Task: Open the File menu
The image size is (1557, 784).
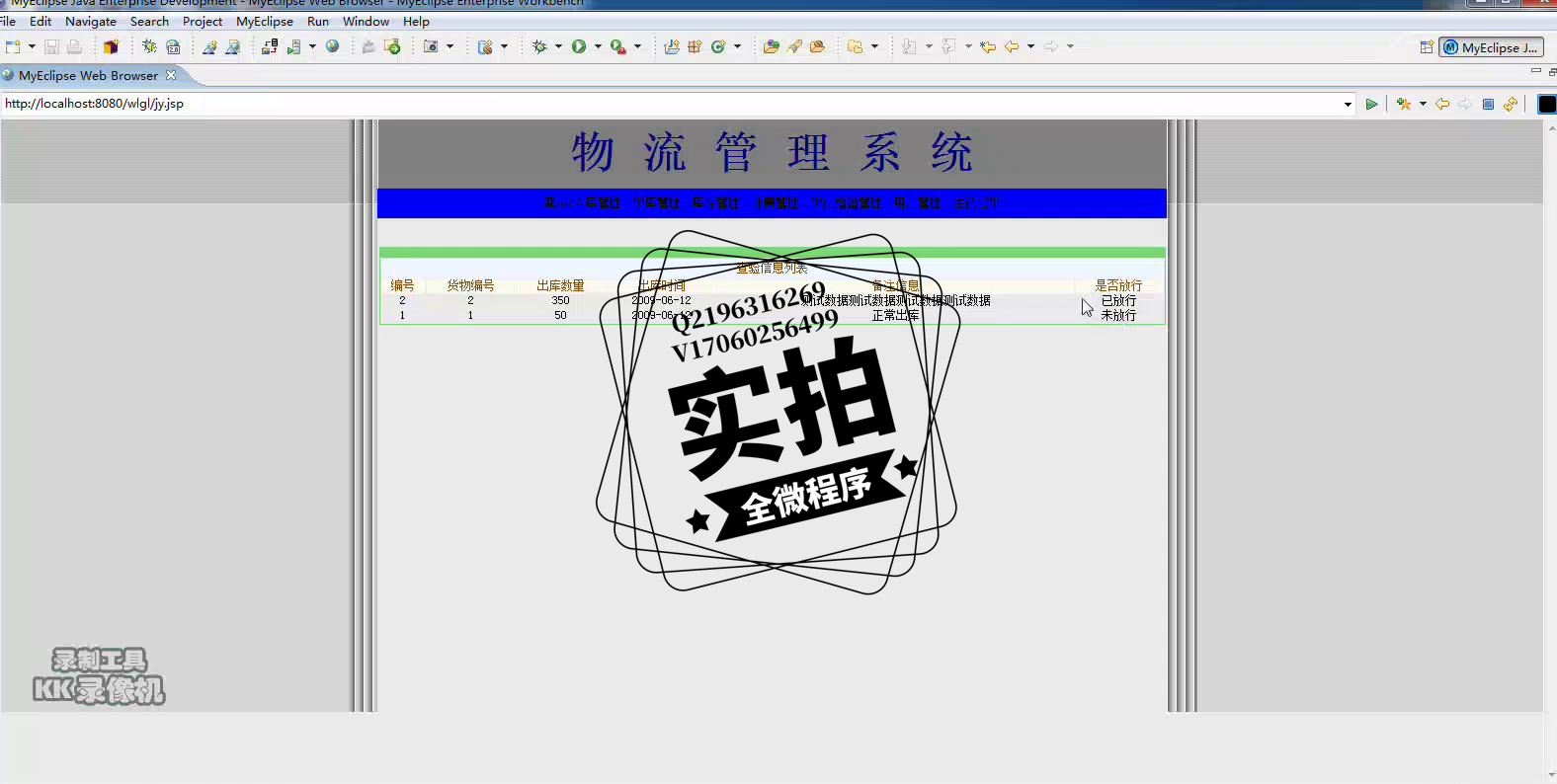Action: pyautogui.click(x=8, y=21)
